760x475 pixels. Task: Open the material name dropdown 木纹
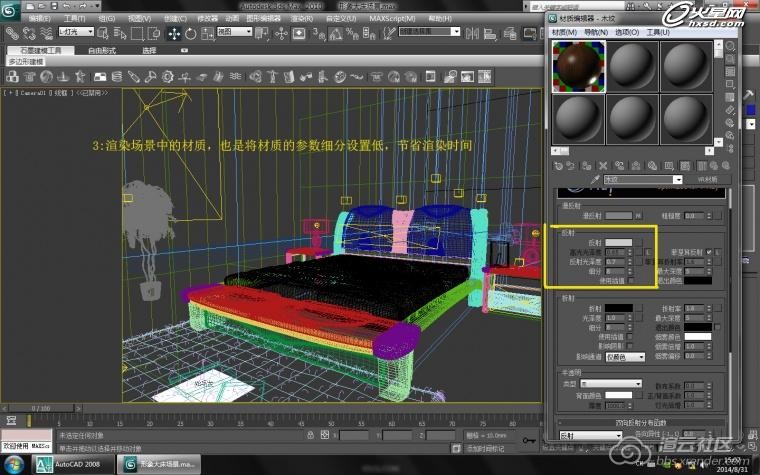(642, 180)
